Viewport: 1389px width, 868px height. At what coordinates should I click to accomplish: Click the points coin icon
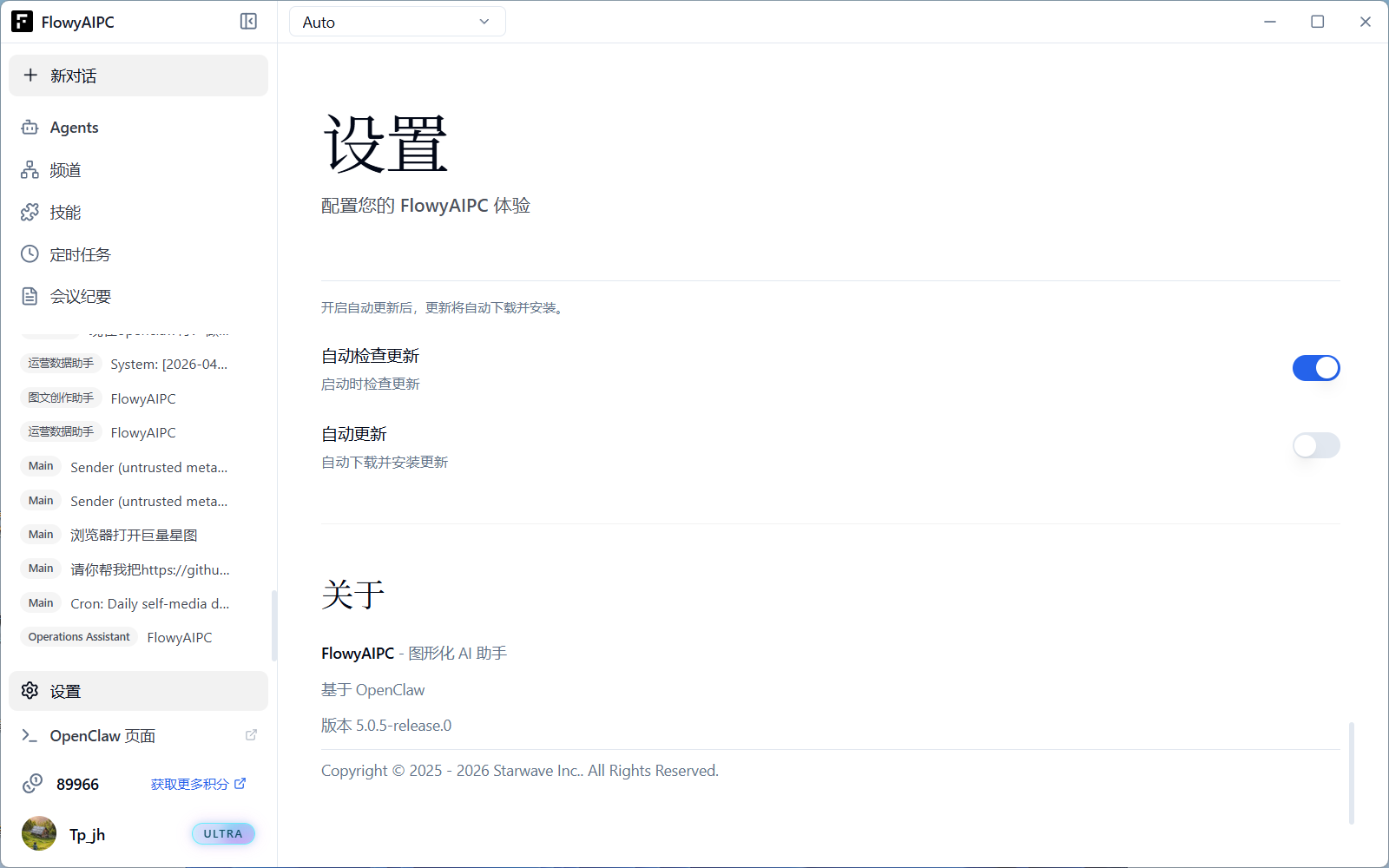32,784
